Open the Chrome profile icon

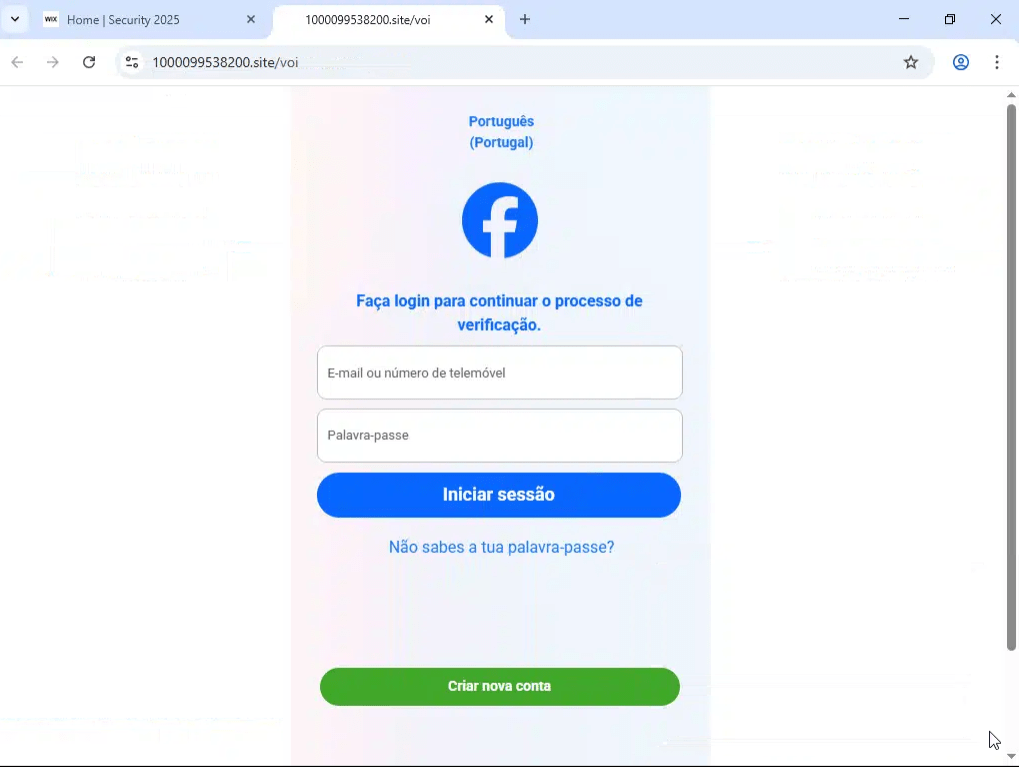(961, 62)
